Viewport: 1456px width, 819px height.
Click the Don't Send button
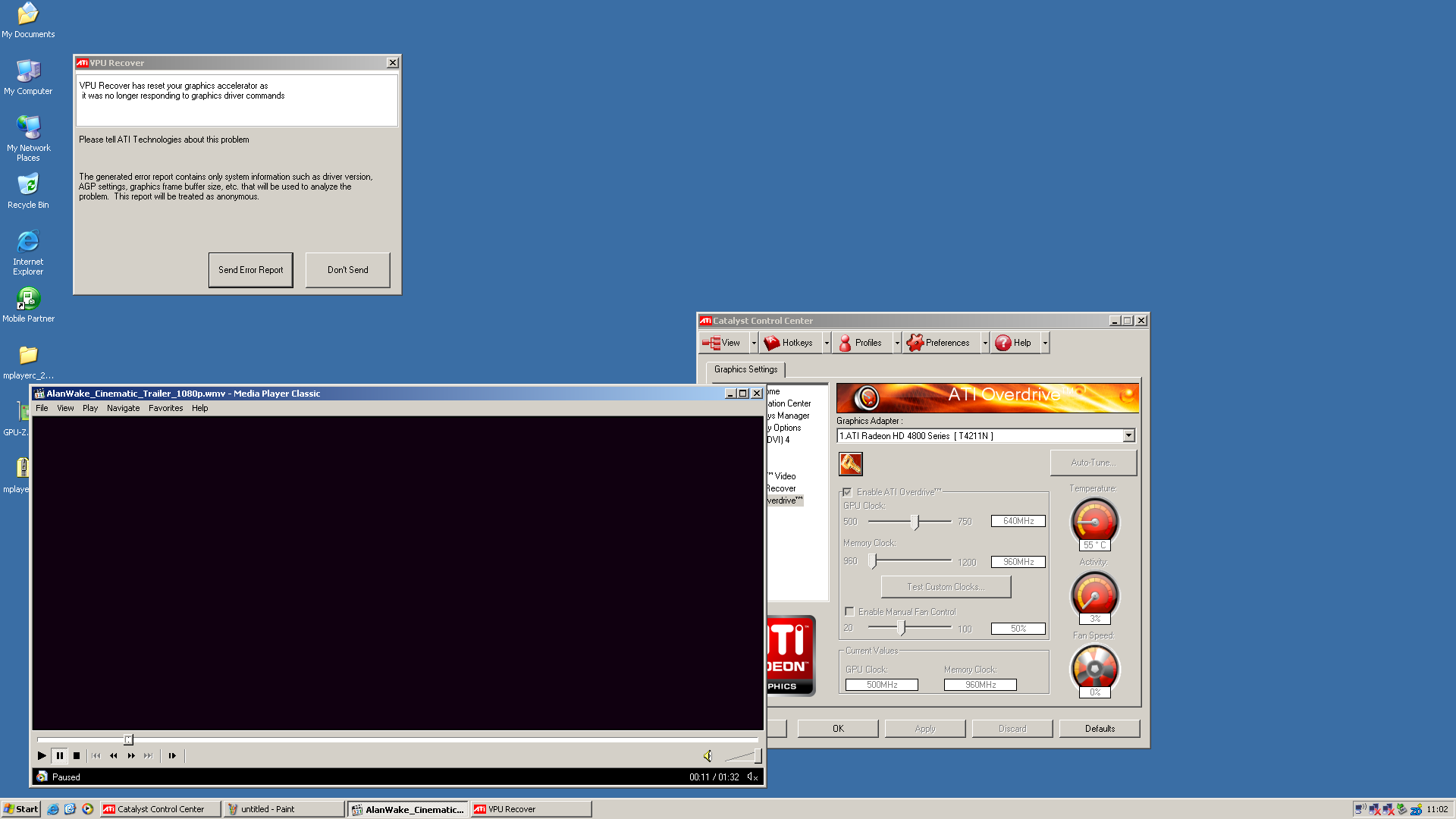[347, 270]
